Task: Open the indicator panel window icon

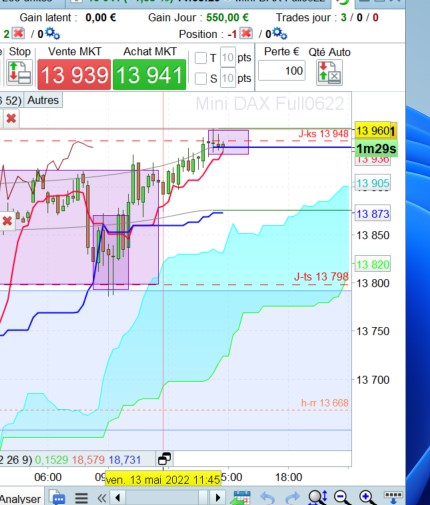Action: (164, 459)
